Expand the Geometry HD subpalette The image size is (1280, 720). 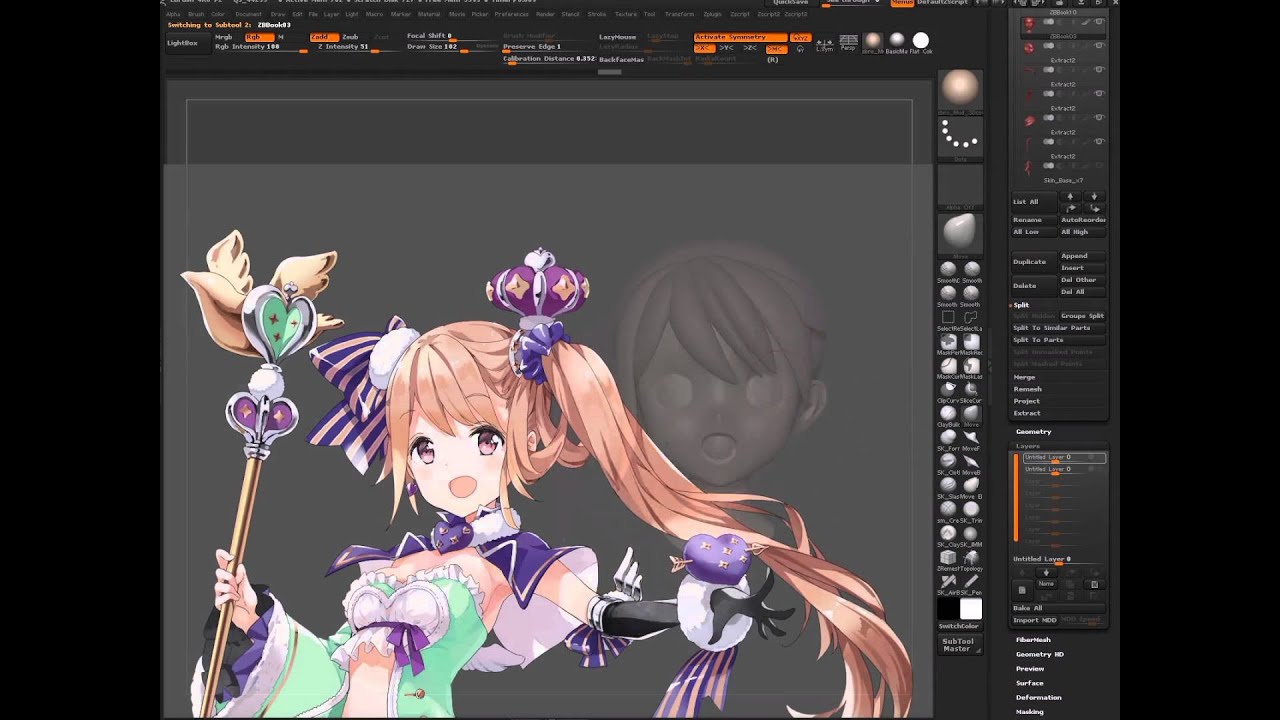[x=1040, y=654]
